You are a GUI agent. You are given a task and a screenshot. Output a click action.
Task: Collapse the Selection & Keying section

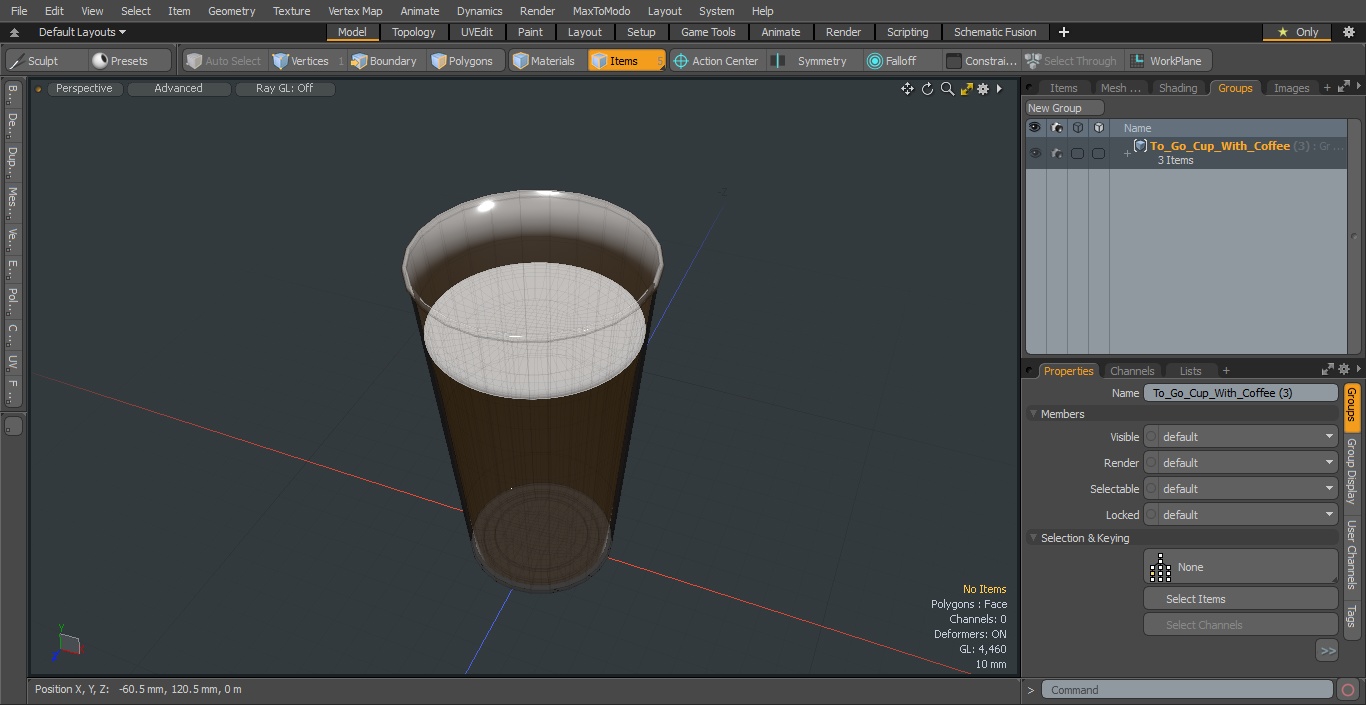1033,538
